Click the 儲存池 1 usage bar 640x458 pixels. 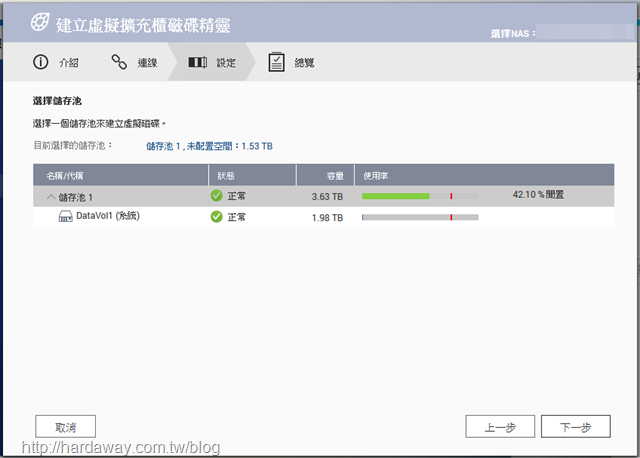coord(420,196)
